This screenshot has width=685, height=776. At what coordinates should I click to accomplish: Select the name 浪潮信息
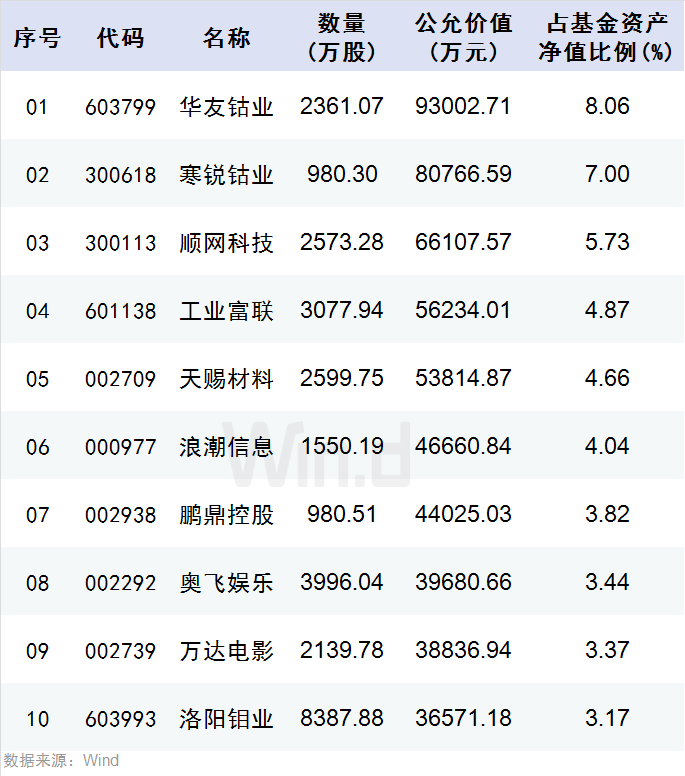pos(226,447)
